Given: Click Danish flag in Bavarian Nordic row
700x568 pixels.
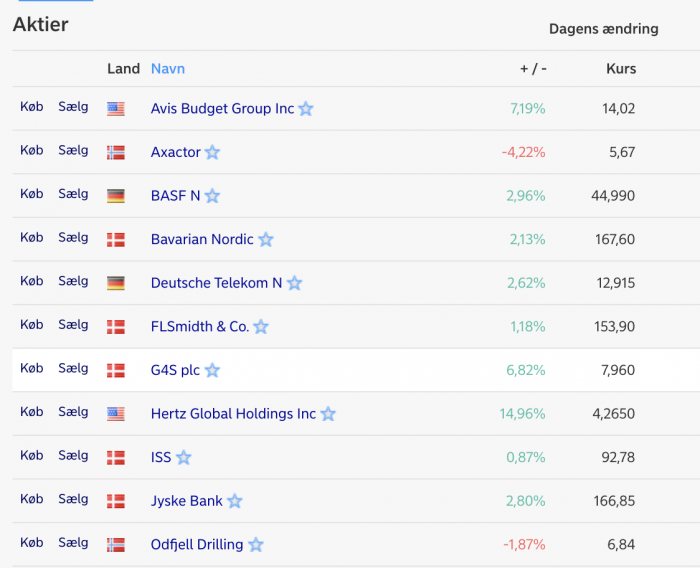Looking at the screenshot, I should [x=116, y=240].
